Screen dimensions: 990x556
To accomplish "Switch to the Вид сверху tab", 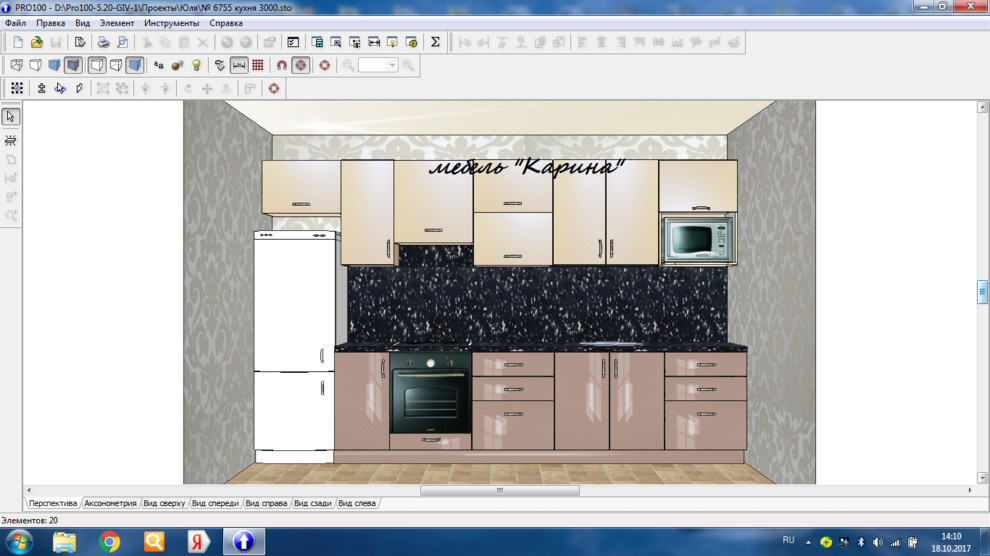I will pyautogui.click(x=164, y=503).
